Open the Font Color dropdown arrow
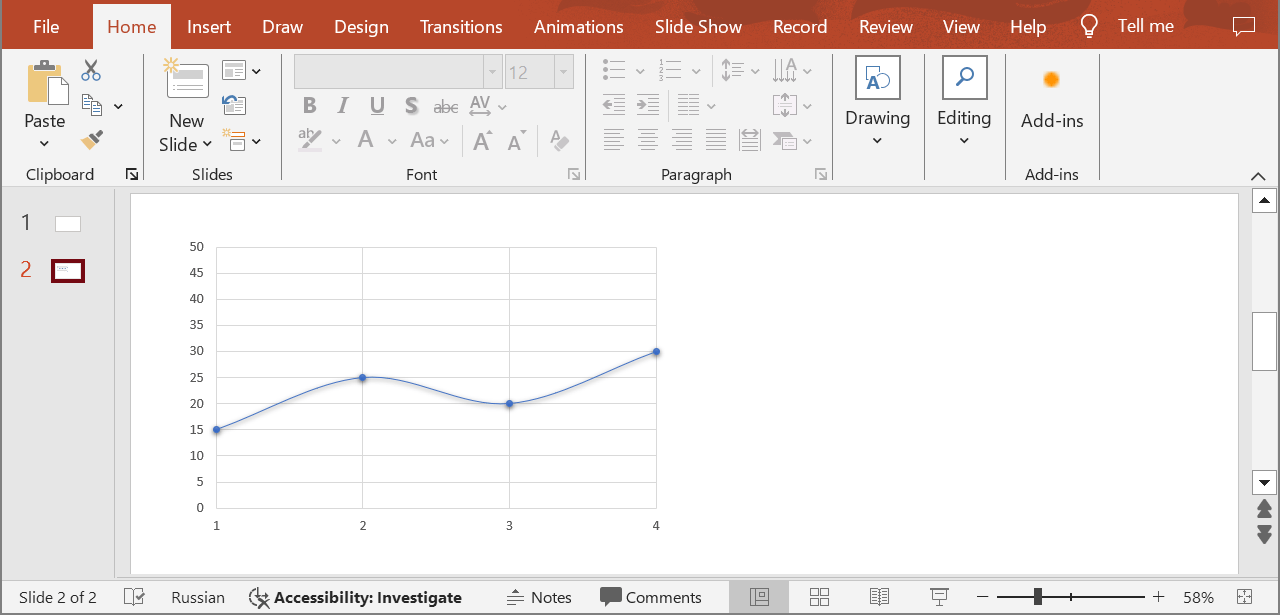 392,141
